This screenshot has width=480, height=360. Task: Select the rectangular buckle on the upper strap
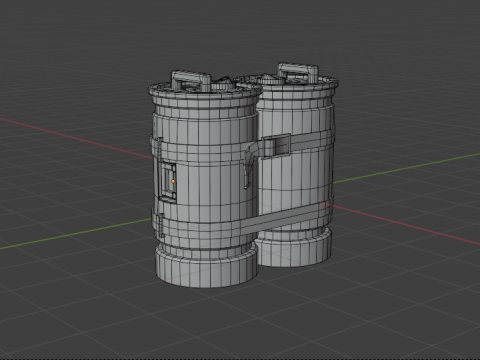click(276, 146)
